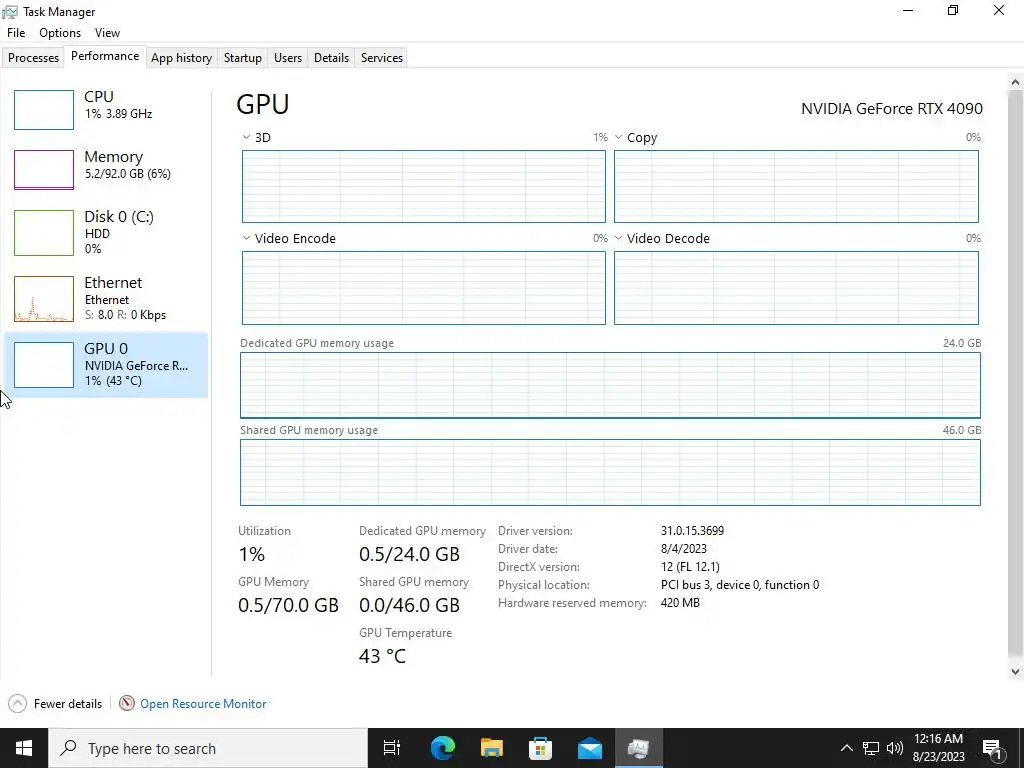Screen dimensions: 1024x768
Task: Click the Shared GPU memory usage graph
Action: coord(610,472)
